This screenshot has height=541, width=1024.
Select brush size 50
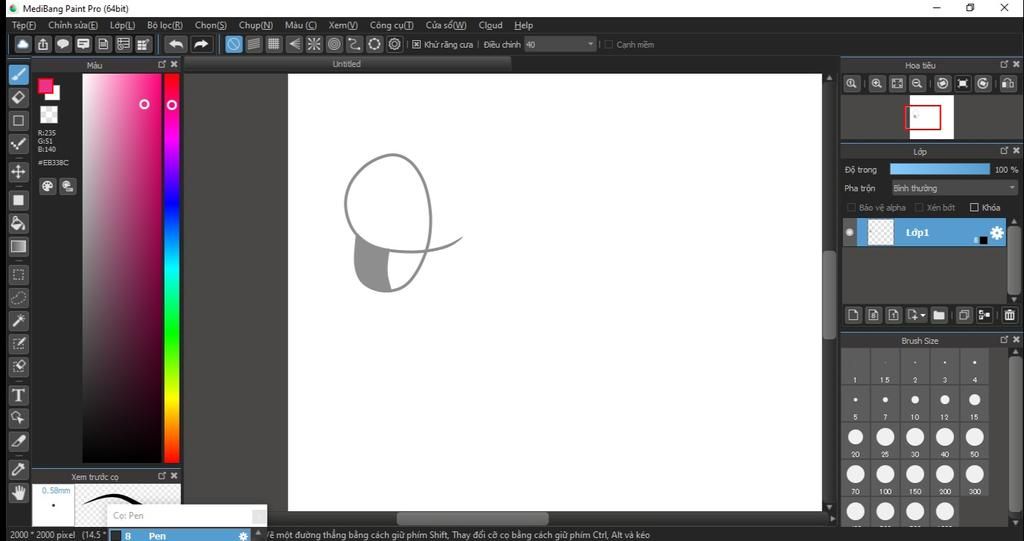point(974,441)
